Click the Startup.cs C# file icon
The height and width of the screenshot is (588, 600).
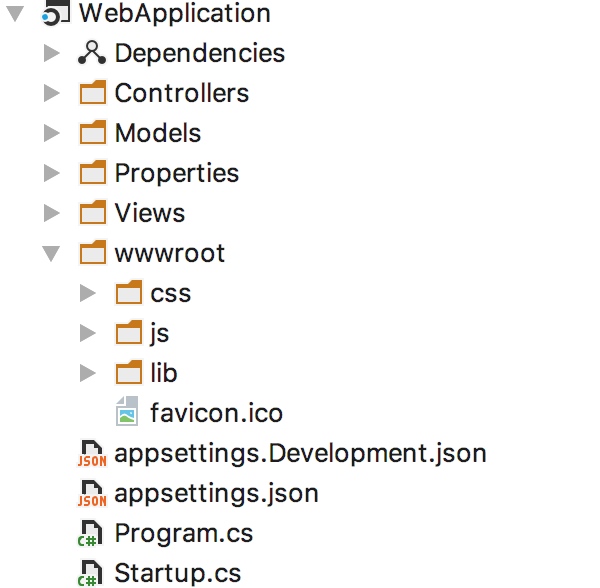(x=92, y=573)
